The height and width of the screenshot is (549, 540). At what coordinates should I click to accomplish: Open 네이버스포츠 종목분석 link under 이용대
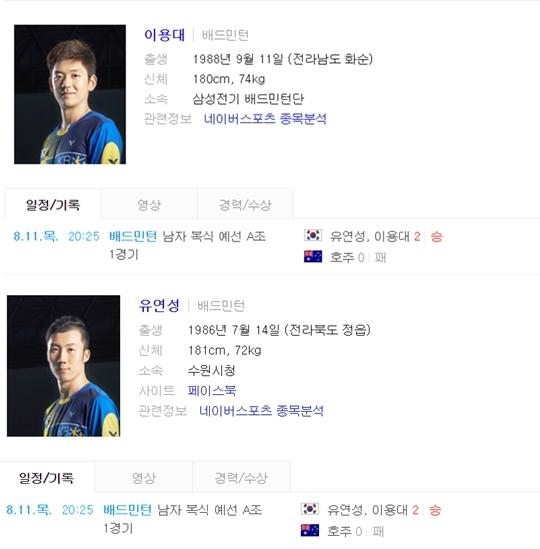pyautogui.click(x=265, y=119)
